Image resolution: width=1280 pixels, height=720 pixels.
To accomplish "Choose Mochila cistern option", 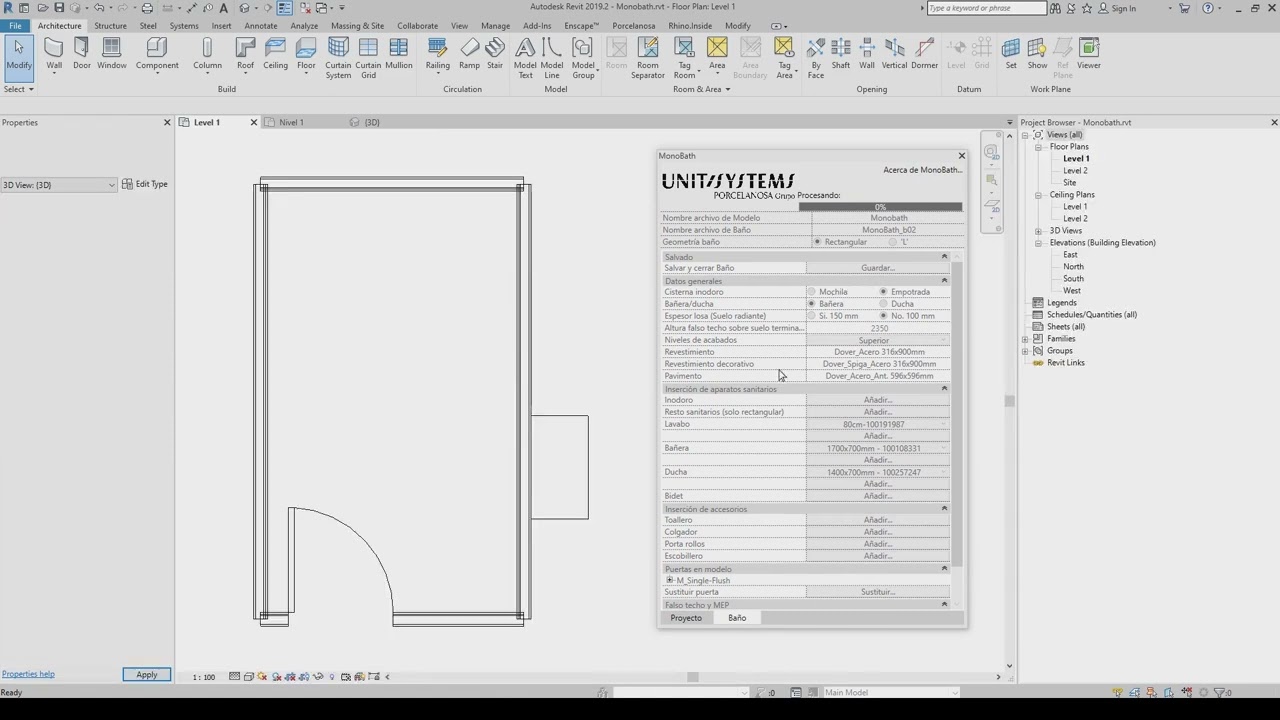I will pos(812,292).
